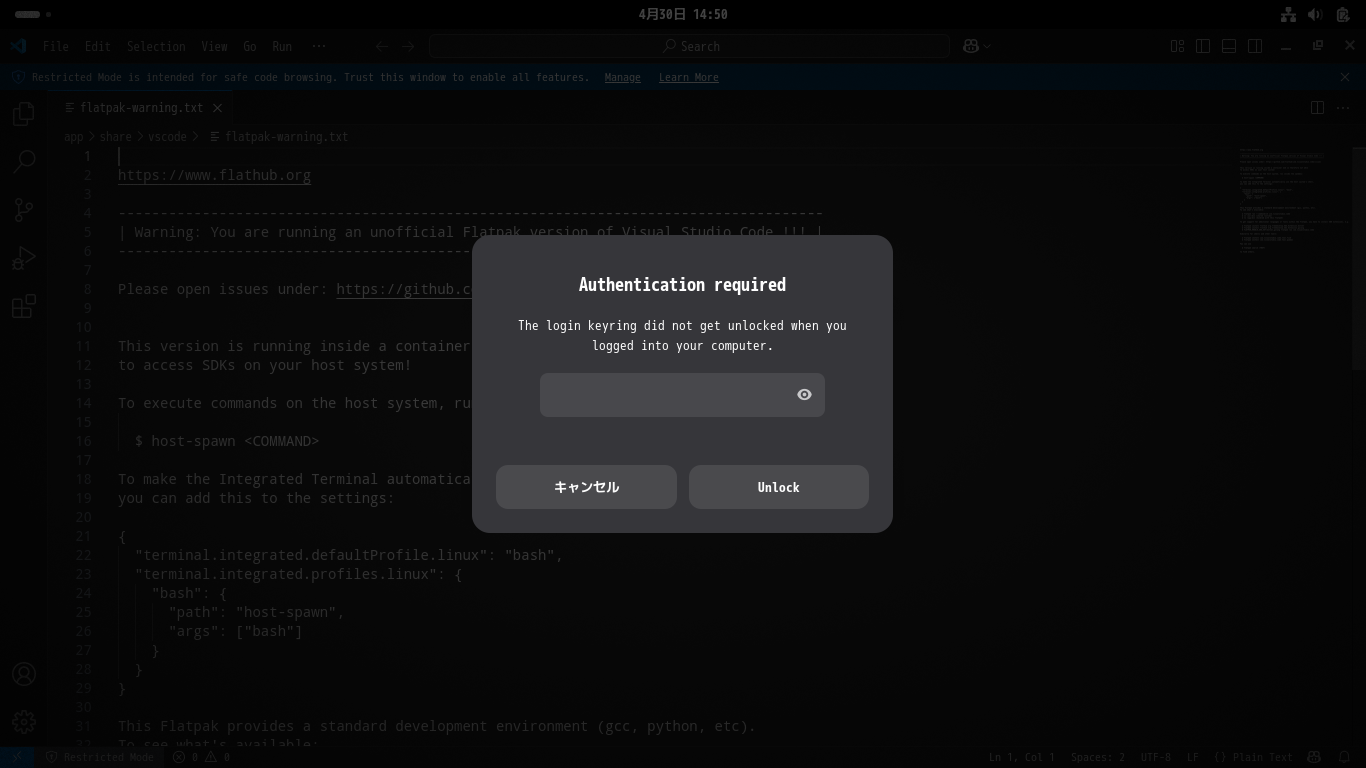This screenshot has width=1366, height=768.
Task: Click the '$ host-spawn <COMMAND>' text line
Action: 227,441
